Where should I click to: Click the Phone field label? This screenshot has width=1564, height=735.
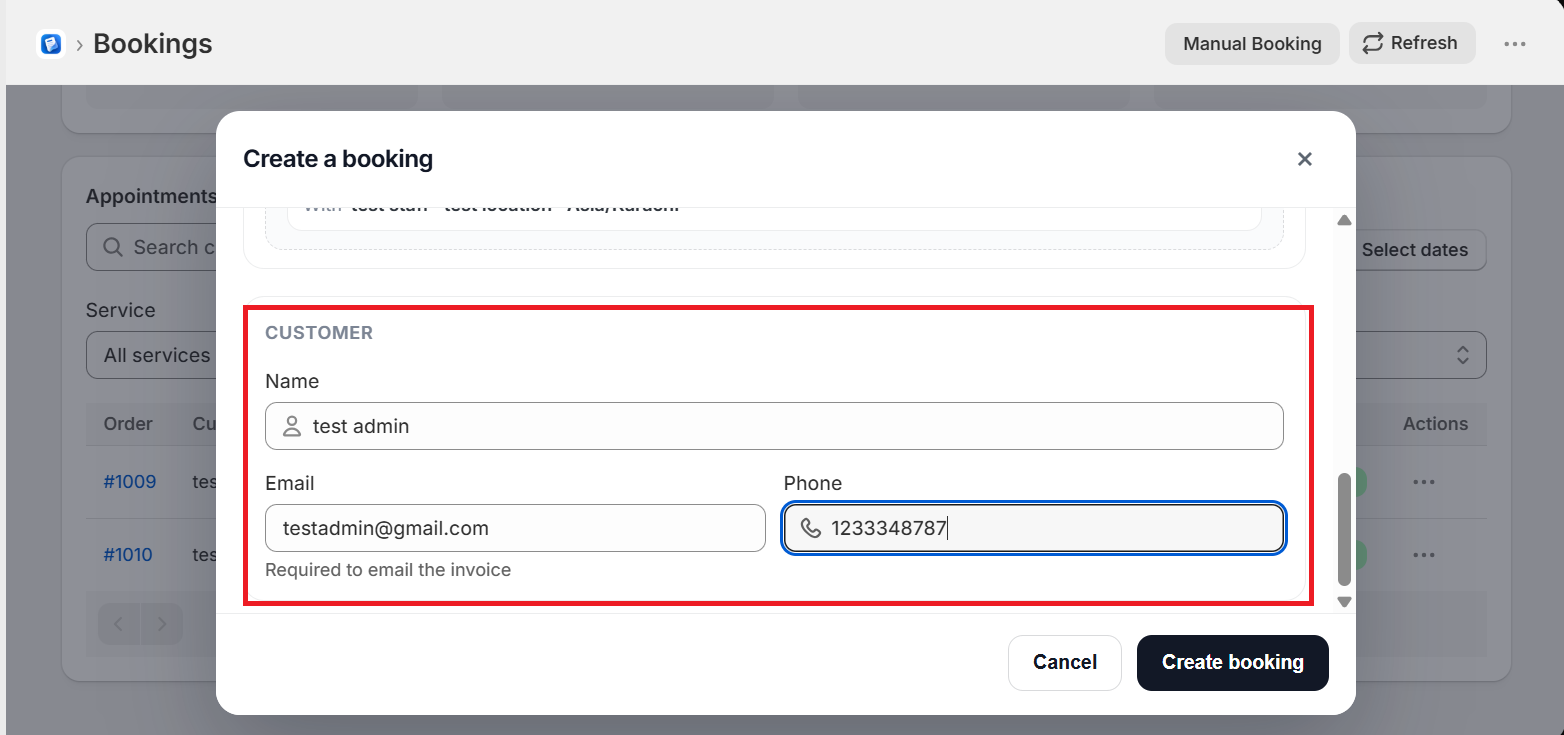(813, 483)
